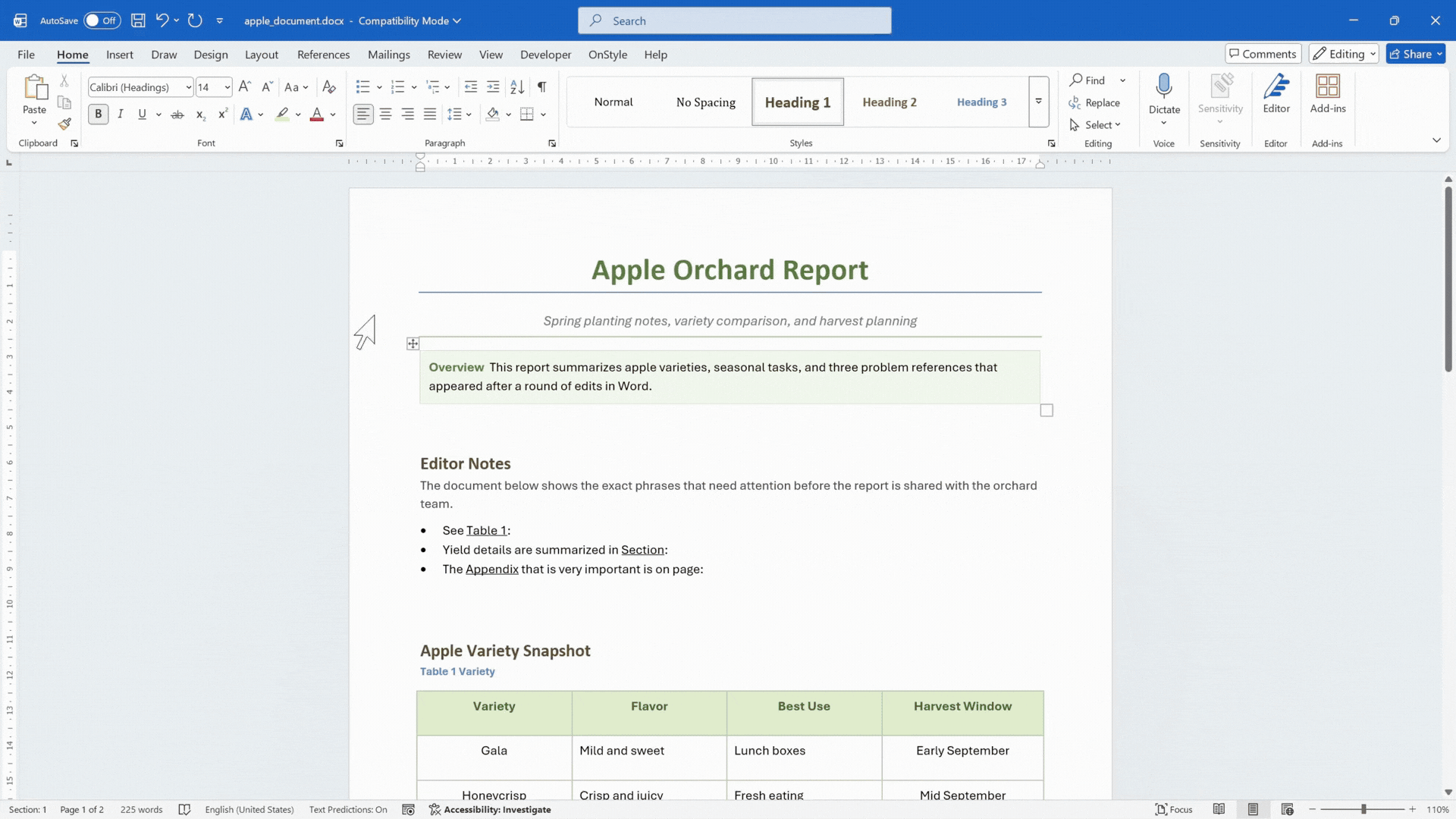
Task: Click the Replace button
Action: [1094, 103]
